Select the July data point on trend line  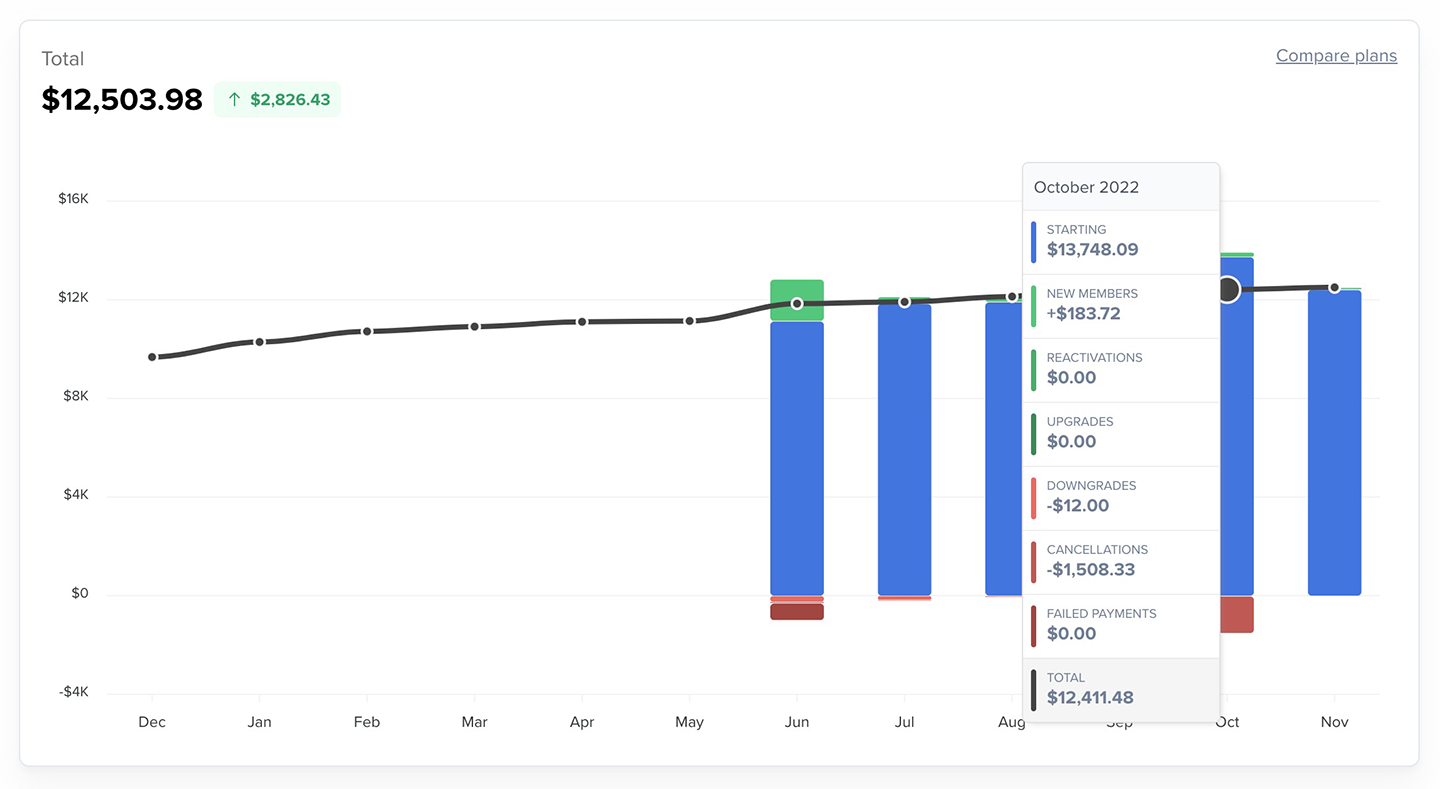(904, 302)
